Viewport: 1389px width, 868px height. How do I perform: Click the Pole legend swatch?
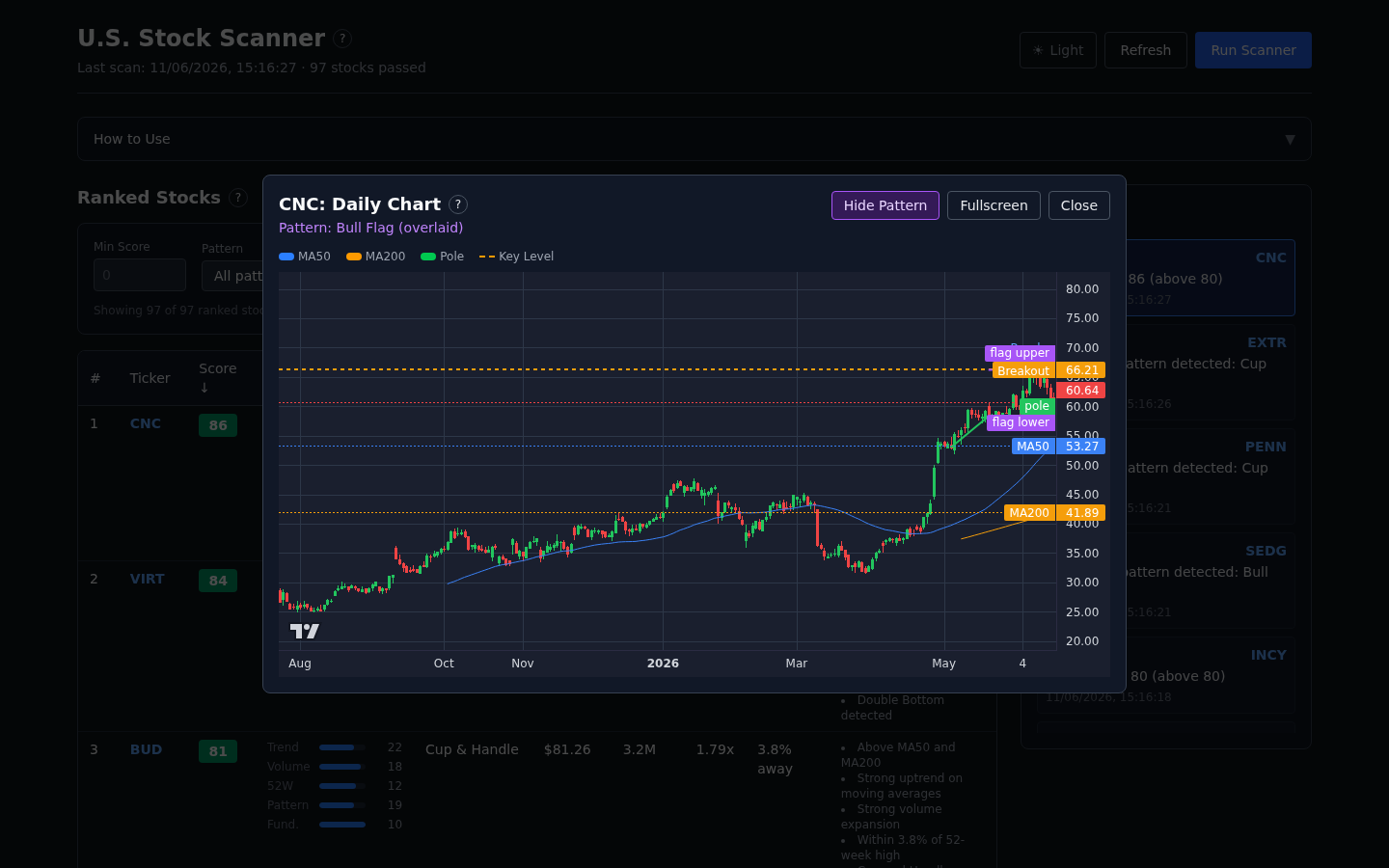click(428, 257)
